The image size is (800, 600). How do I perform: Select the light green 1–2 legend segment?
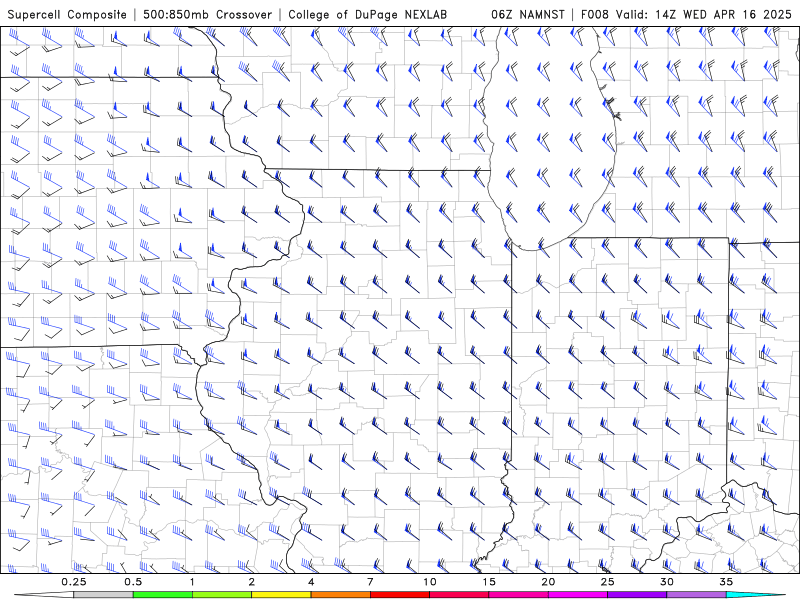(222, 595)
